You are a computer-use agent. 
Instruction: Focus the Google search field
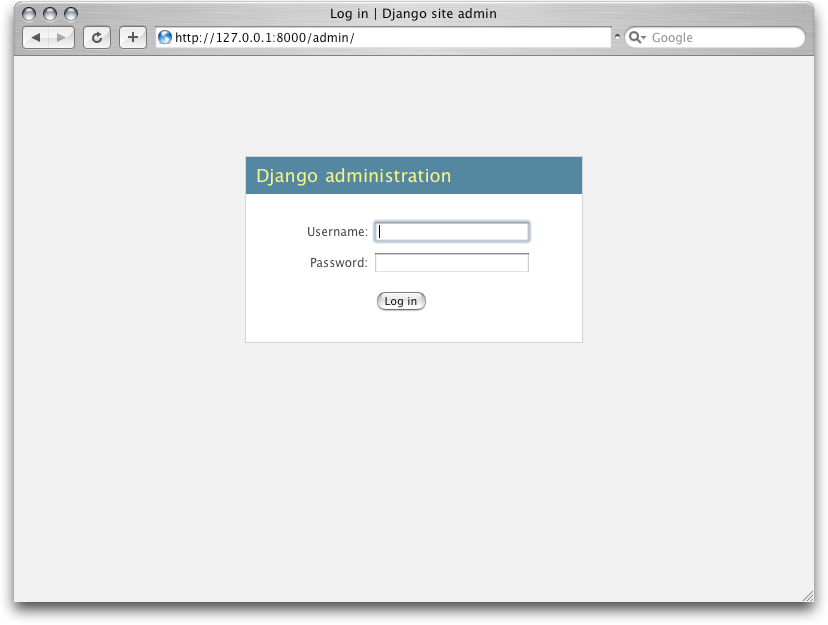[x=715, y=37]
